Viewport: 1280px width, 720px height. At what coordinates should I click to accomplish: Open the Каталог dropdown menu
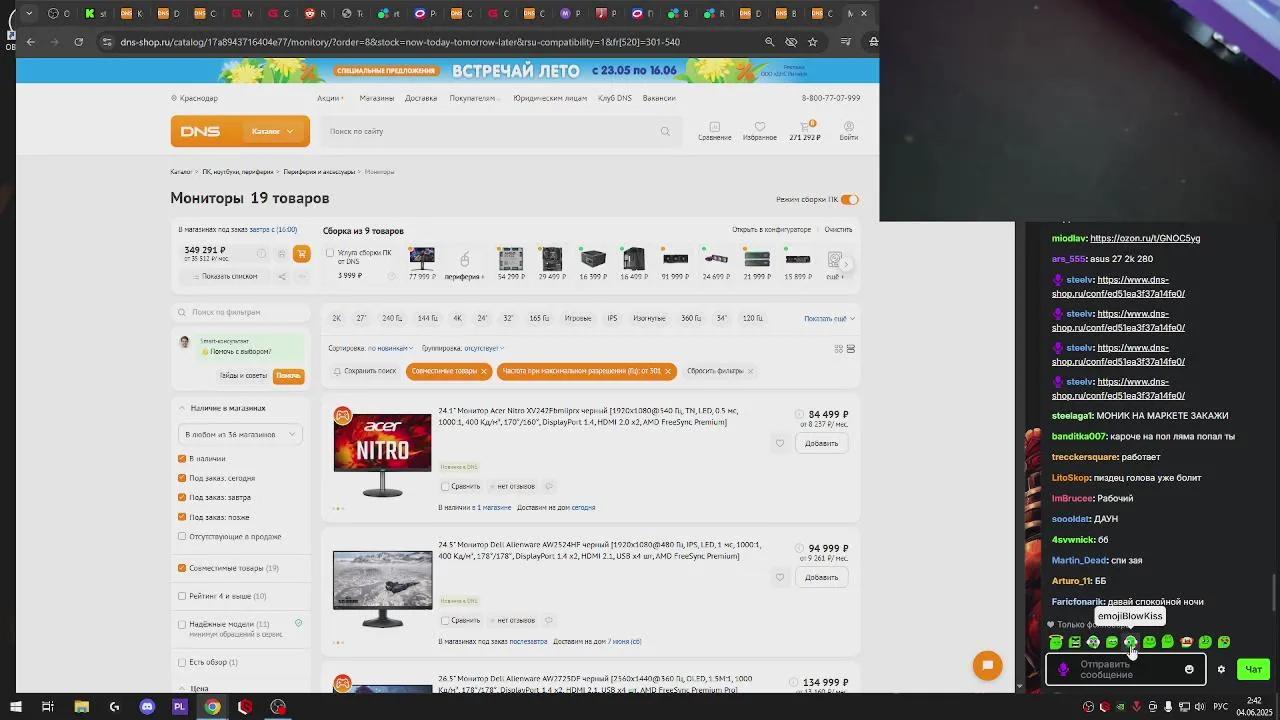[272, 131]
